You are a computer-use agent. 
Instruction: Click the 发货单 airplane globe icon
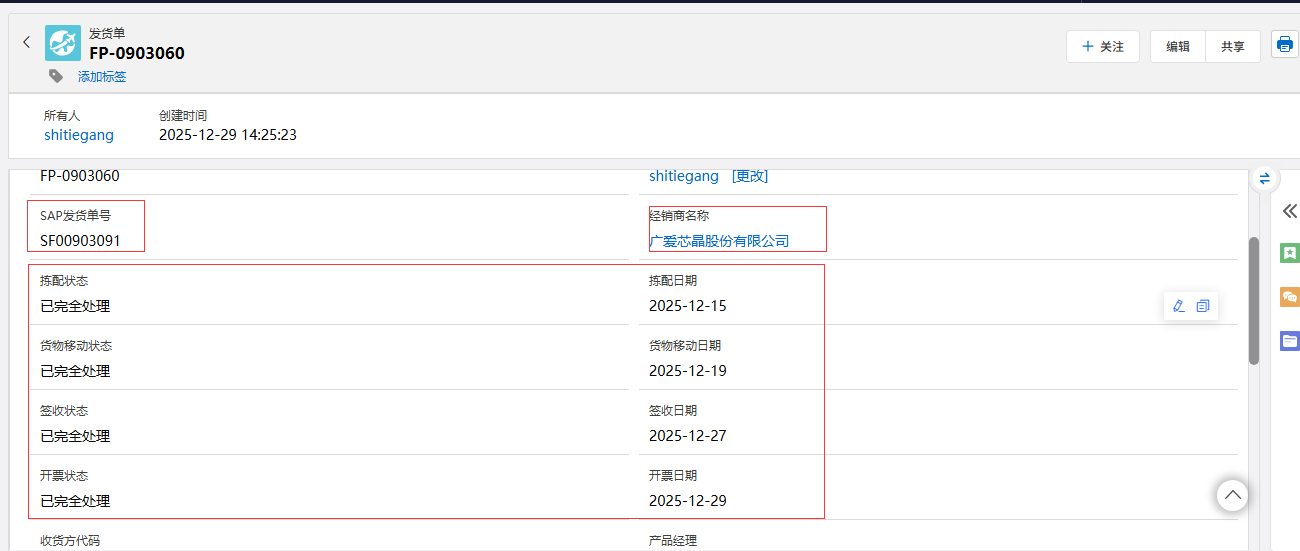(63, 43)
